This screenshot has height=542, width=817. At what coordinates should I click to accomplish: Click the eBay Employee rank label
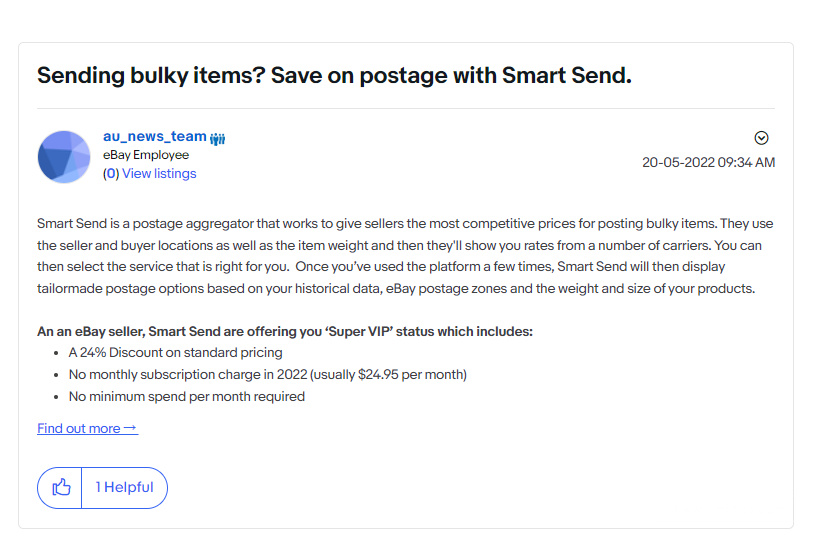pyautogui.click(x=145, y=155)
